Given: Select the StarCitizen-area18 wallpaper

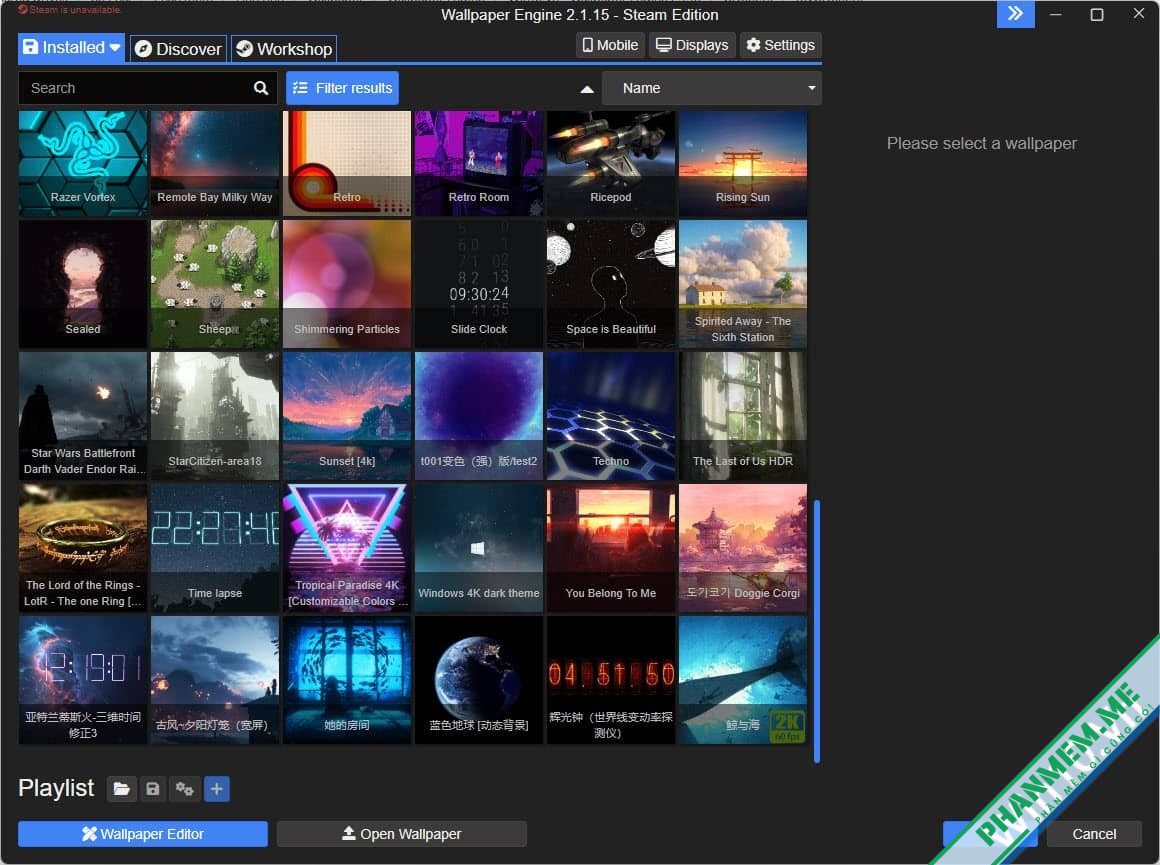Looking at the screenshot, I should pos(215,416).
